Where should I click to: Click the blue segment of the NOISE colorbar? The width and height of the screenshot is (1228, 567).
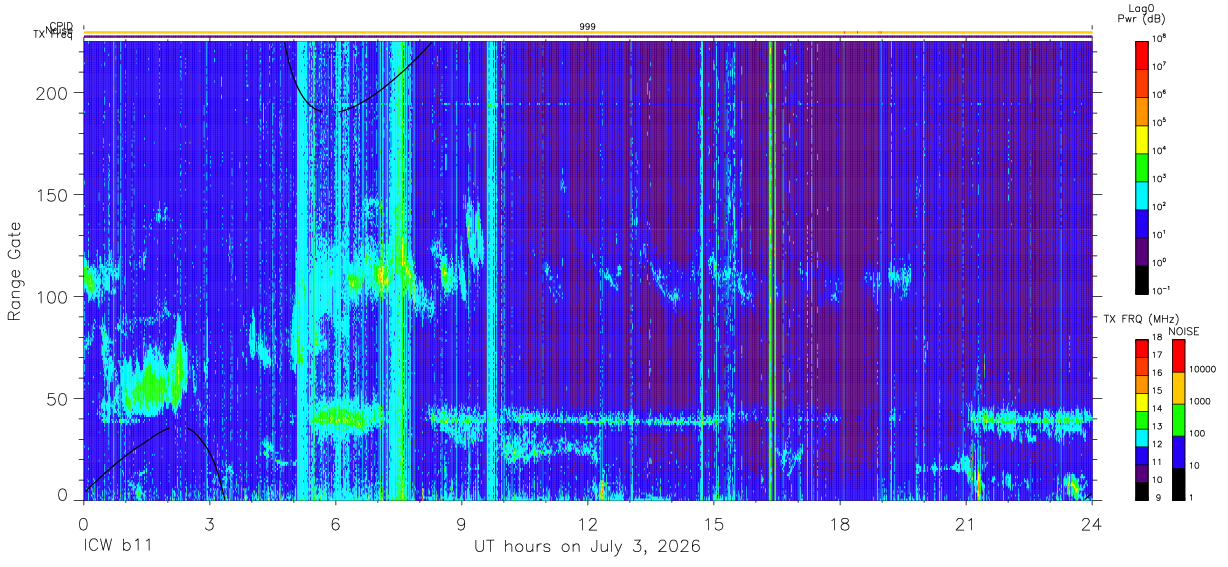[1178, 452]
